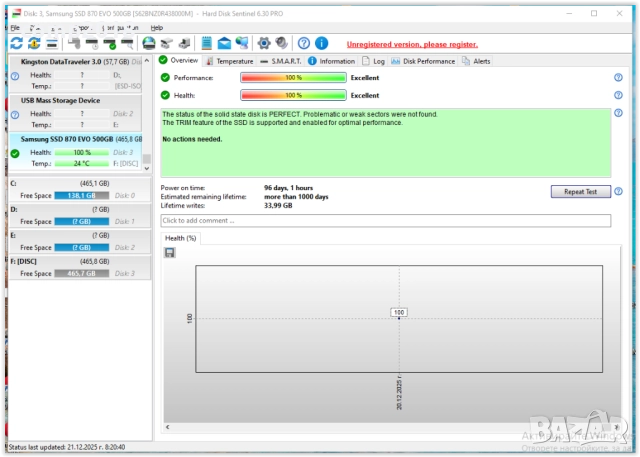Click the speaker sound icon in toolbar
The height and width of the screenshot is (457, 640).
coord(282,44)
